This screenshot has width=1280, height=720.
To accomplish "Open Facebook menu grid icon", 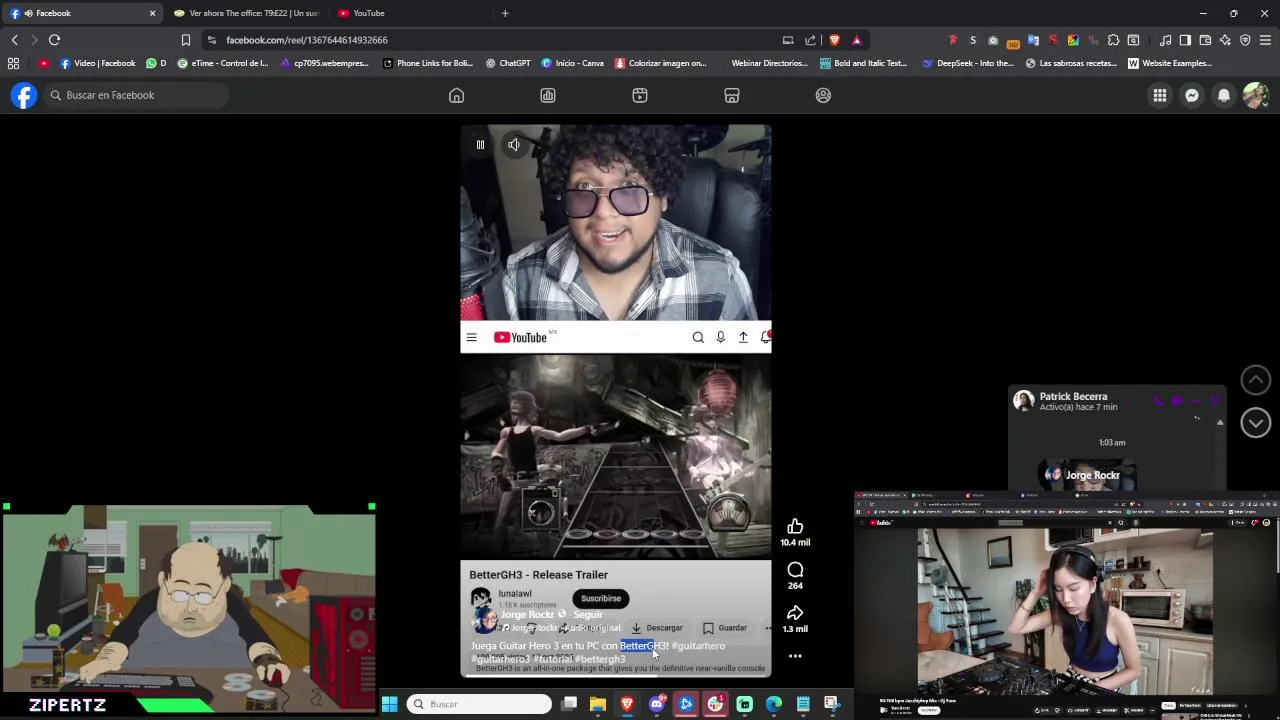I will tap(1160, 95).
